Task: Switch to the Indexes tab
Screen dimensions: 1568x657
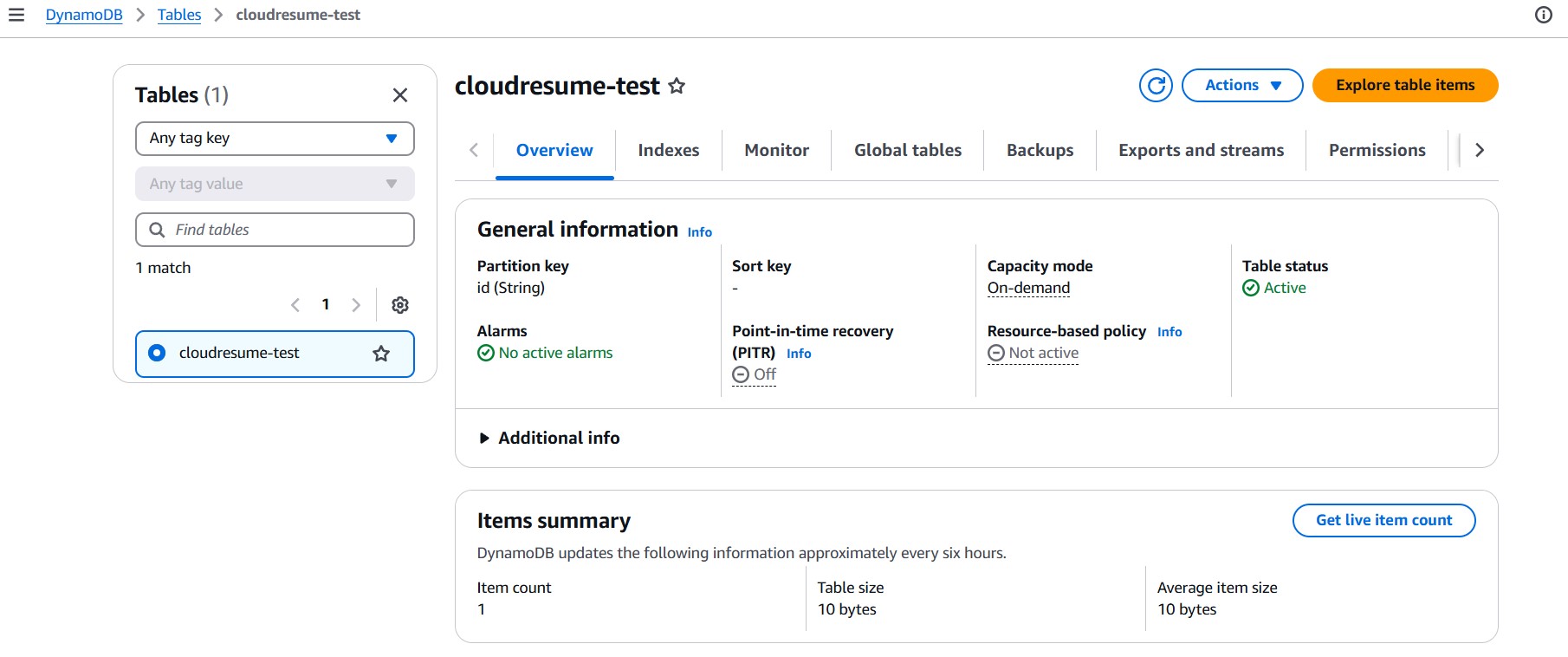Action: 669,151
